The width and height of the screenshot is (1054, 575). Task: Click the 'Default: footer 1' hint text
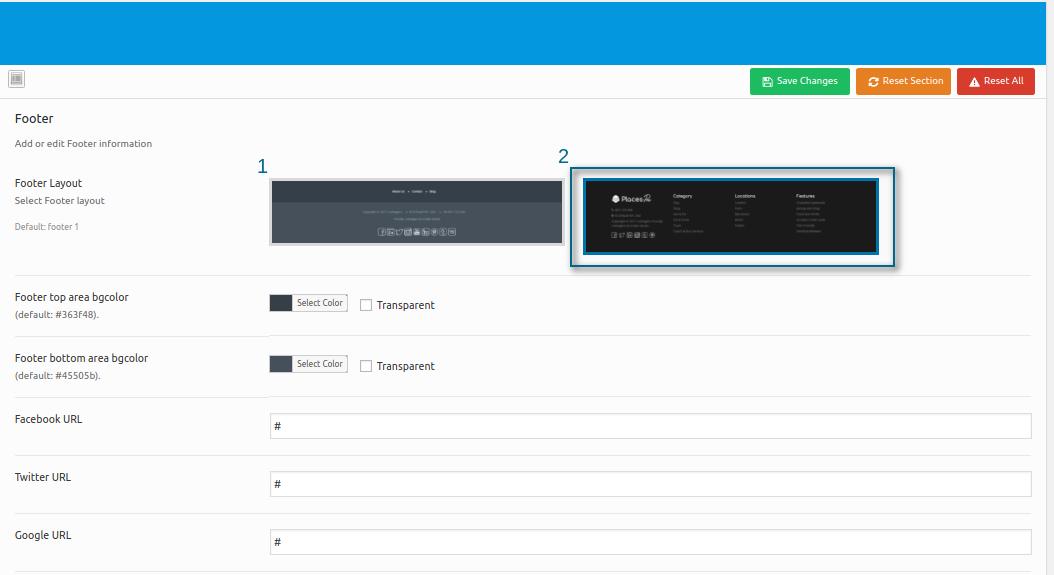click(47, 227)
